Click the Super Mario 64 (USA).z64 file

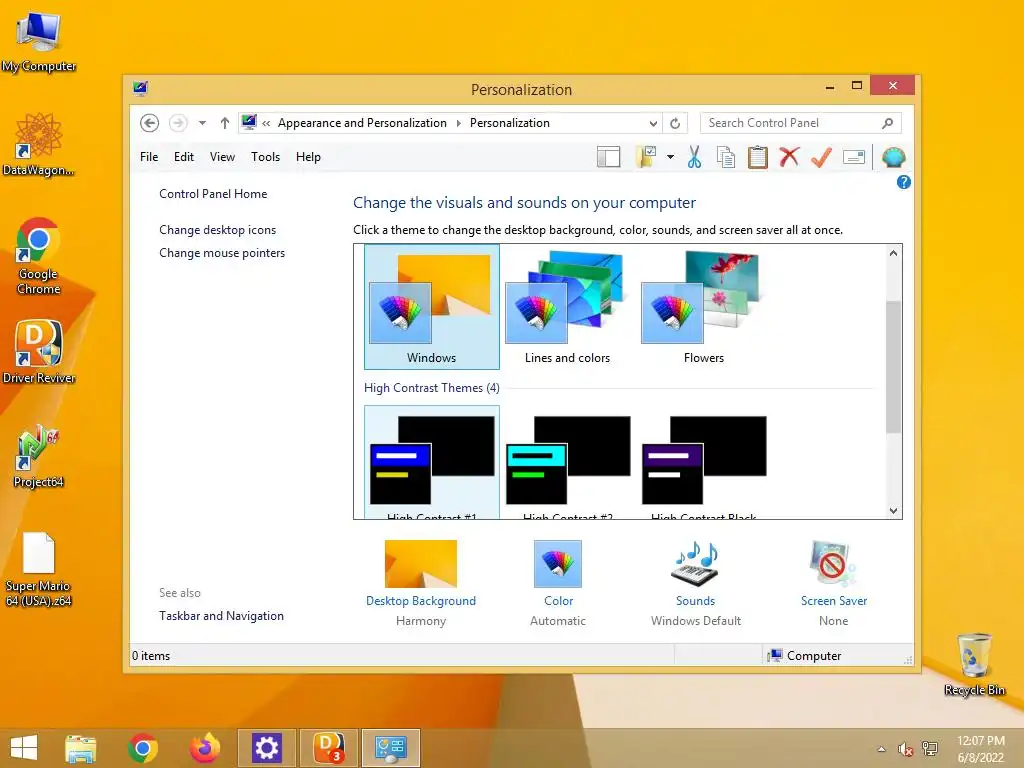coord(39,569)
